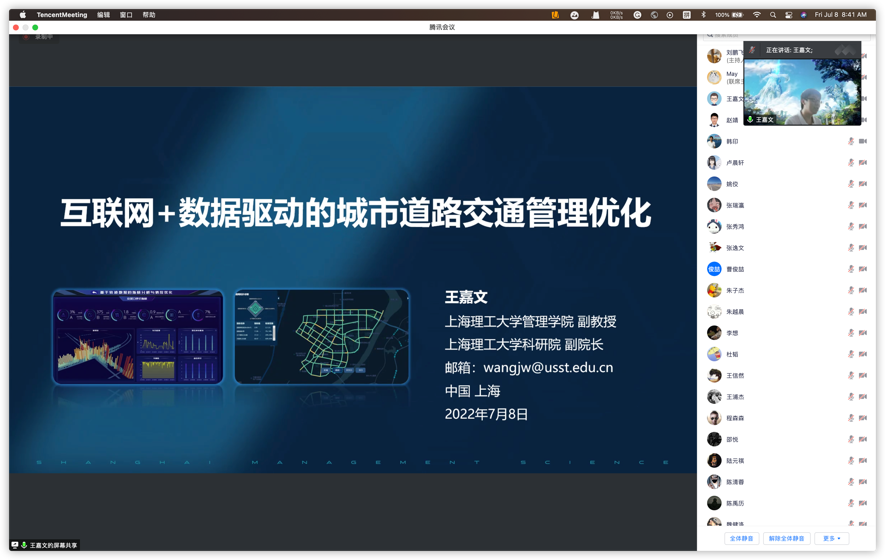Open macOS Spotlight search icon
This screenshot has height=560, width=885.
[x=773, y=15]
